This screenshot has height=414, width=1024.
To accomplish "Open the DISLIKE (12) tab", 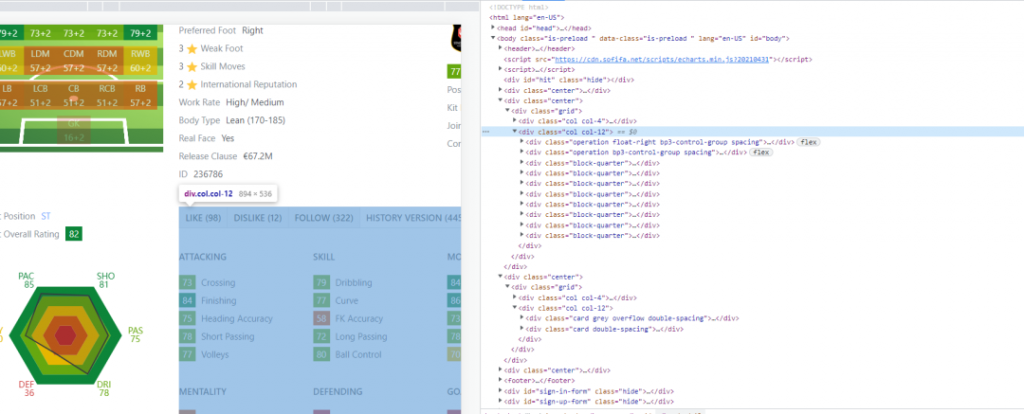I will pos(258,218).
